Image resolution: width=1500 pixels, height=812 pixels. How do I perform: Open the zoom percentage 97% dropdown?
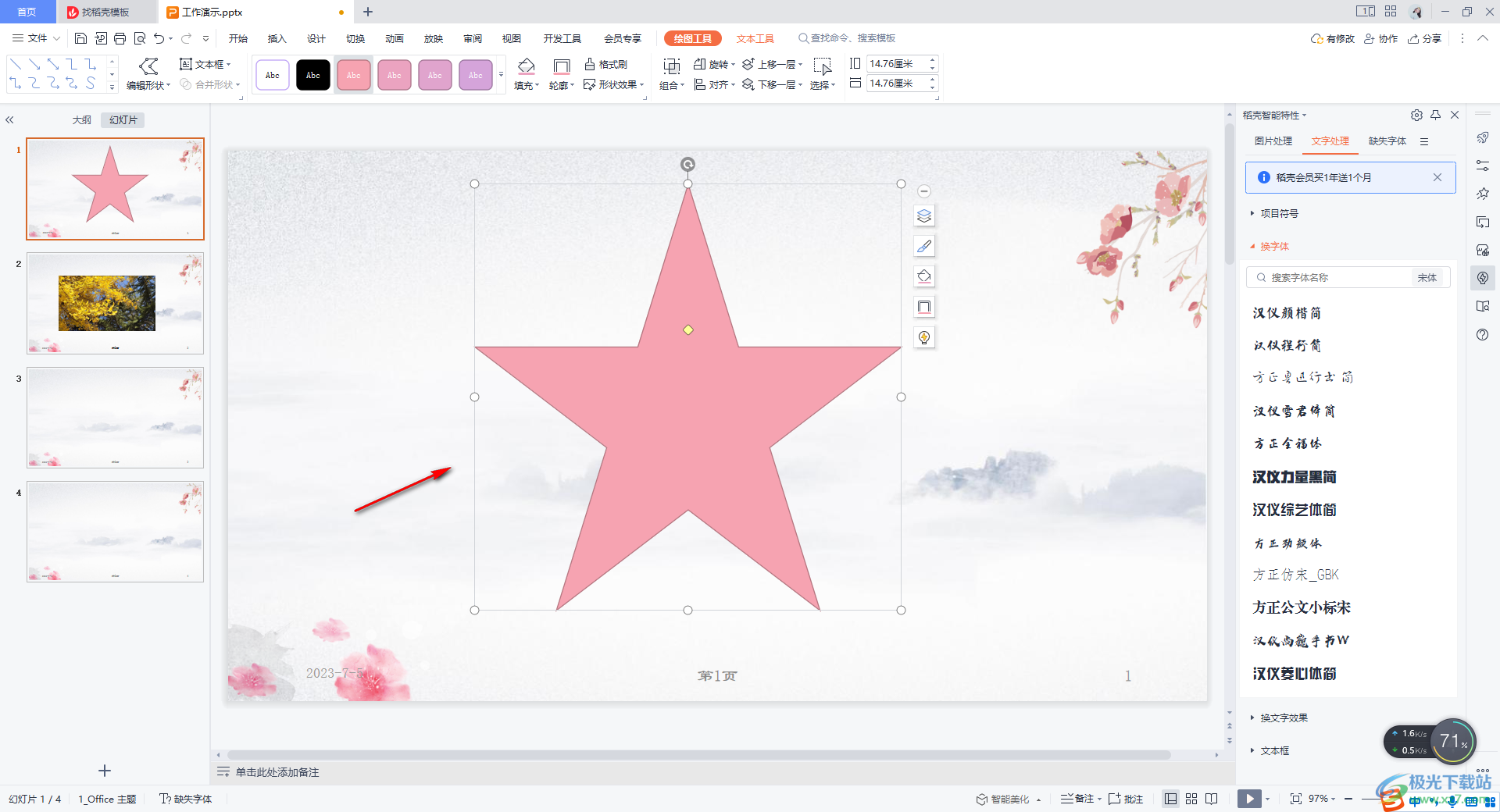[1322, 799]
